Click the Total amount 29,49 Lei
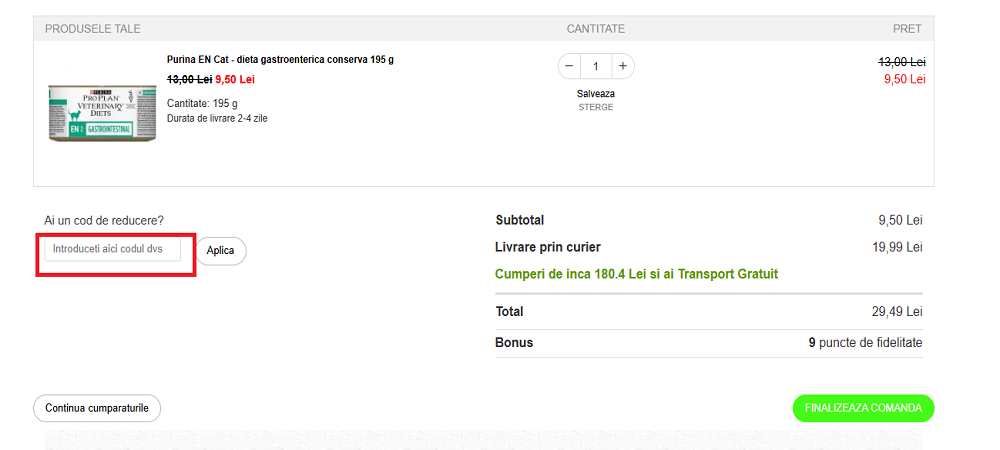The image size is (1000, 450). click(897, 312)
